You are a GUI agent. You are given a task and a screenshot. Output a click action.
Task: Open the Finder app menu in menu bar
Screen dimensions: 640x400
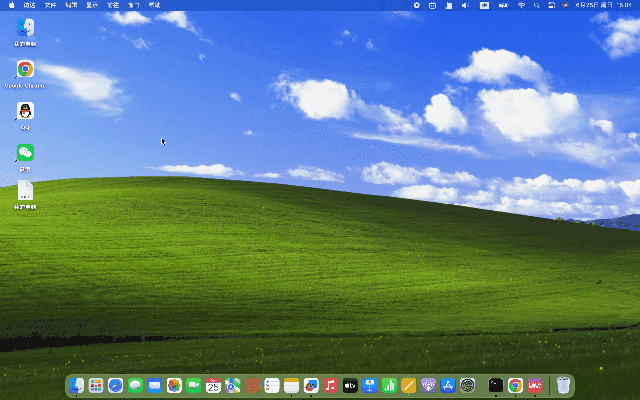pos(29,5)
